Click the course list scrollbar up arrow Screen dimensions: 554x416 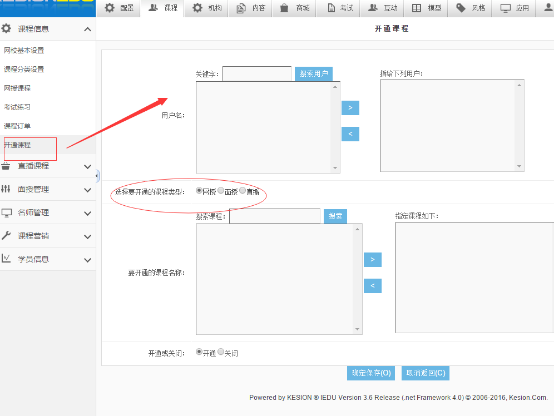pos(358,229)
